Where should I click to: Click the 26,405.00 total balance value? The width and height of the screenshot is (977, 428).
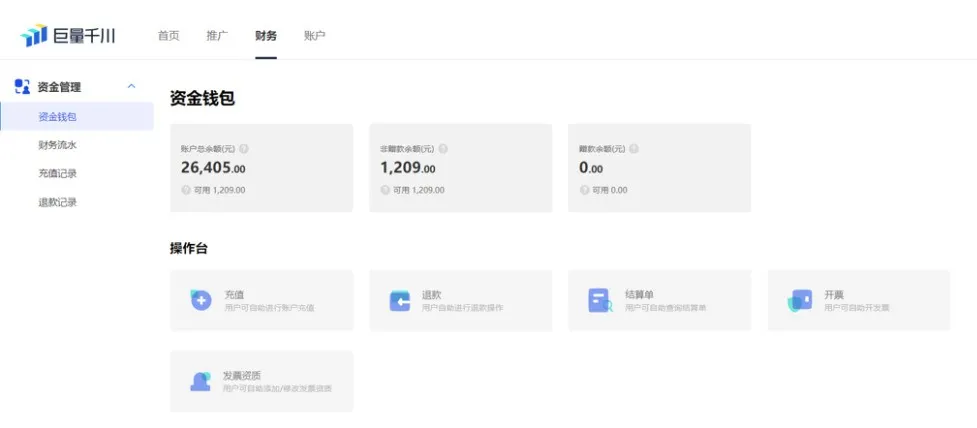tap(213, 168)
